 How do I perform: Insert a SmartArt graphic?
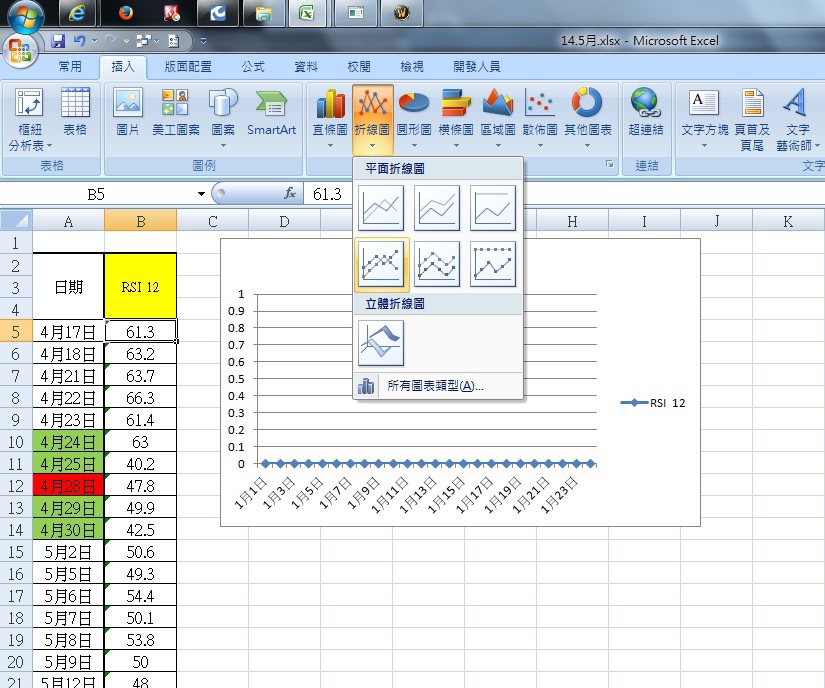tap(271, 112)
